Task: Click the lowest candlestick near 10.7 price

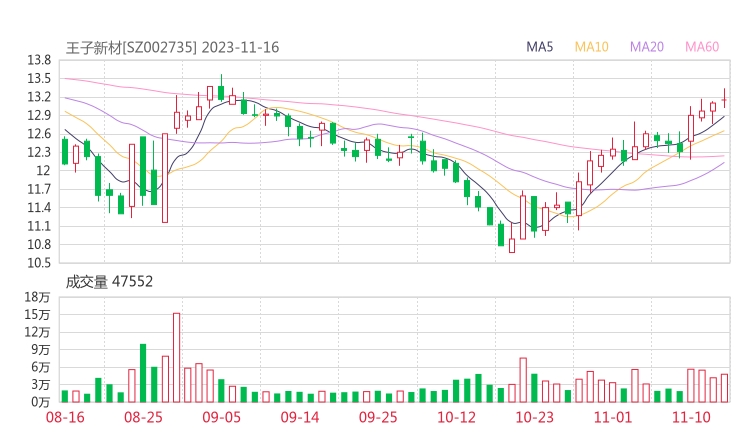Action: (512, 238)
